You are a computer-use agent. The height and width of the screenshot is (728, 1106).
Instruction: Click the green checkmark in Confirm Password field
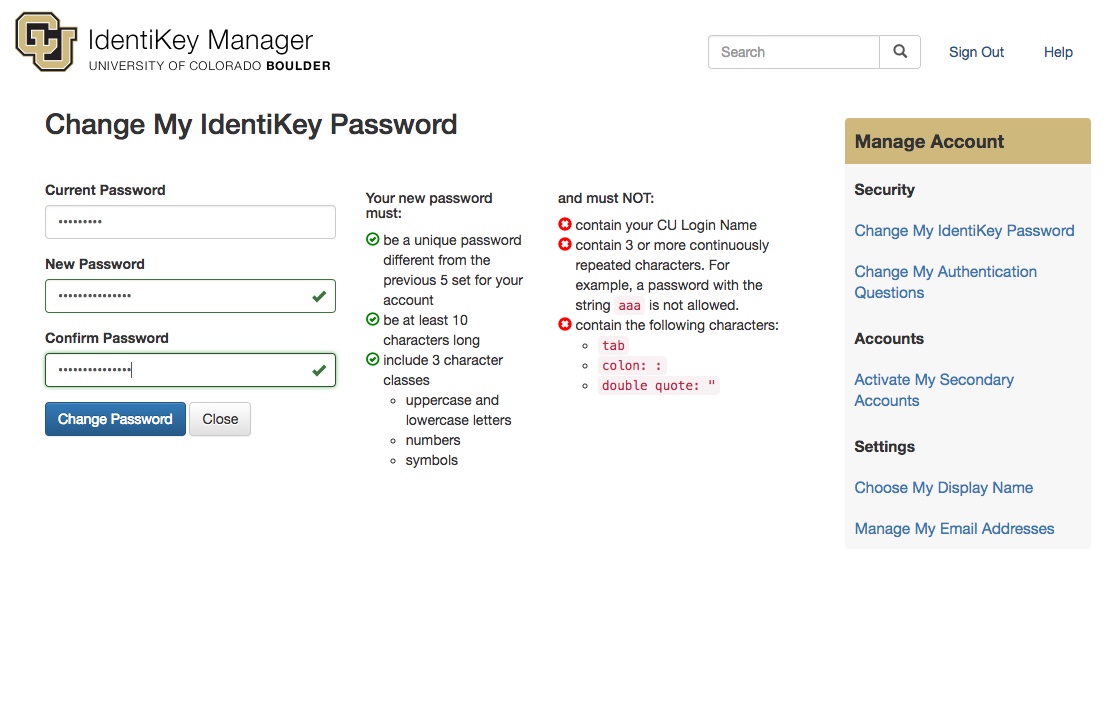click(x=319, y=370)
